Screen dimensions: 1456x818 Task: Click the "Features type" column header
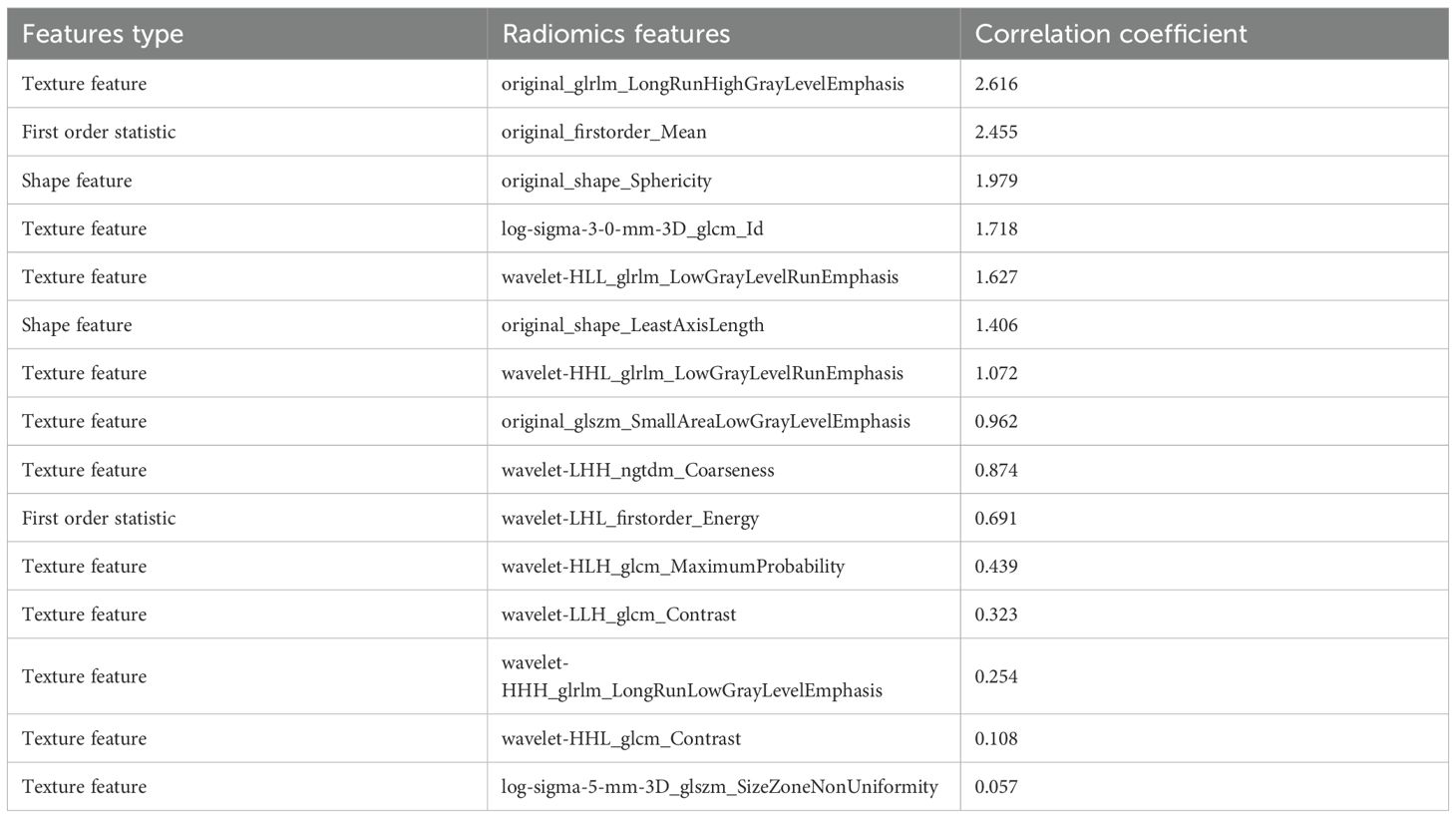click(103, 34)
